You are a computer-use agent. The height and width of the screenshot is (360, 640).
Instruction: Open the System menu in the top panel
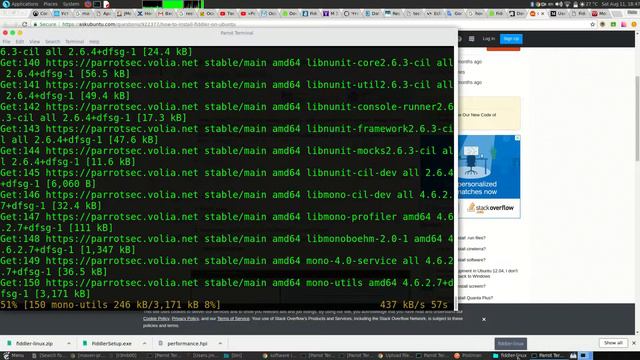[71, 4]
